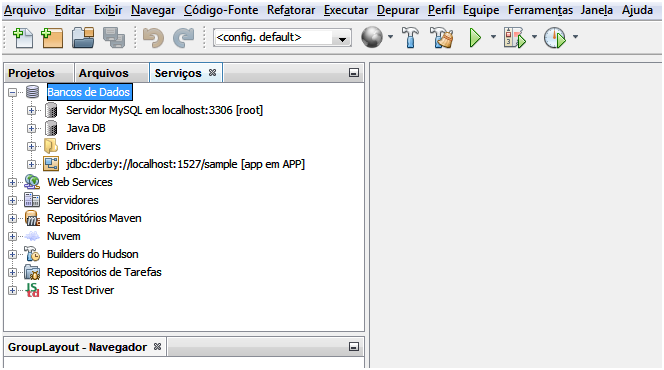This screenshot has width=664, height=370.
Task: Expand the JS Test Driver node
Action: click(13, 290)
